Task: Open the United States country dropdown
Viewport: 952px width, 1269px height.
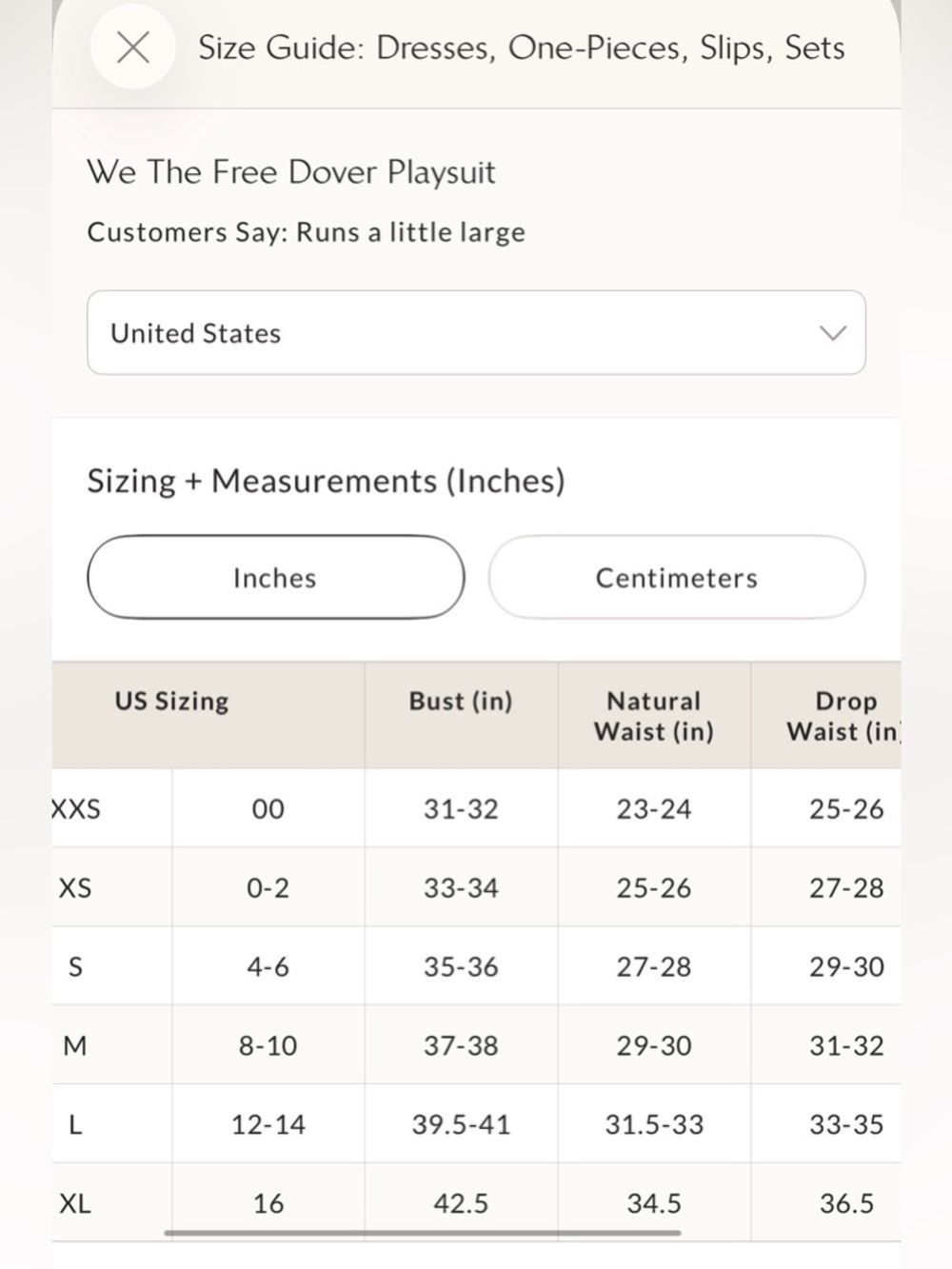Action: coord(476,332)
